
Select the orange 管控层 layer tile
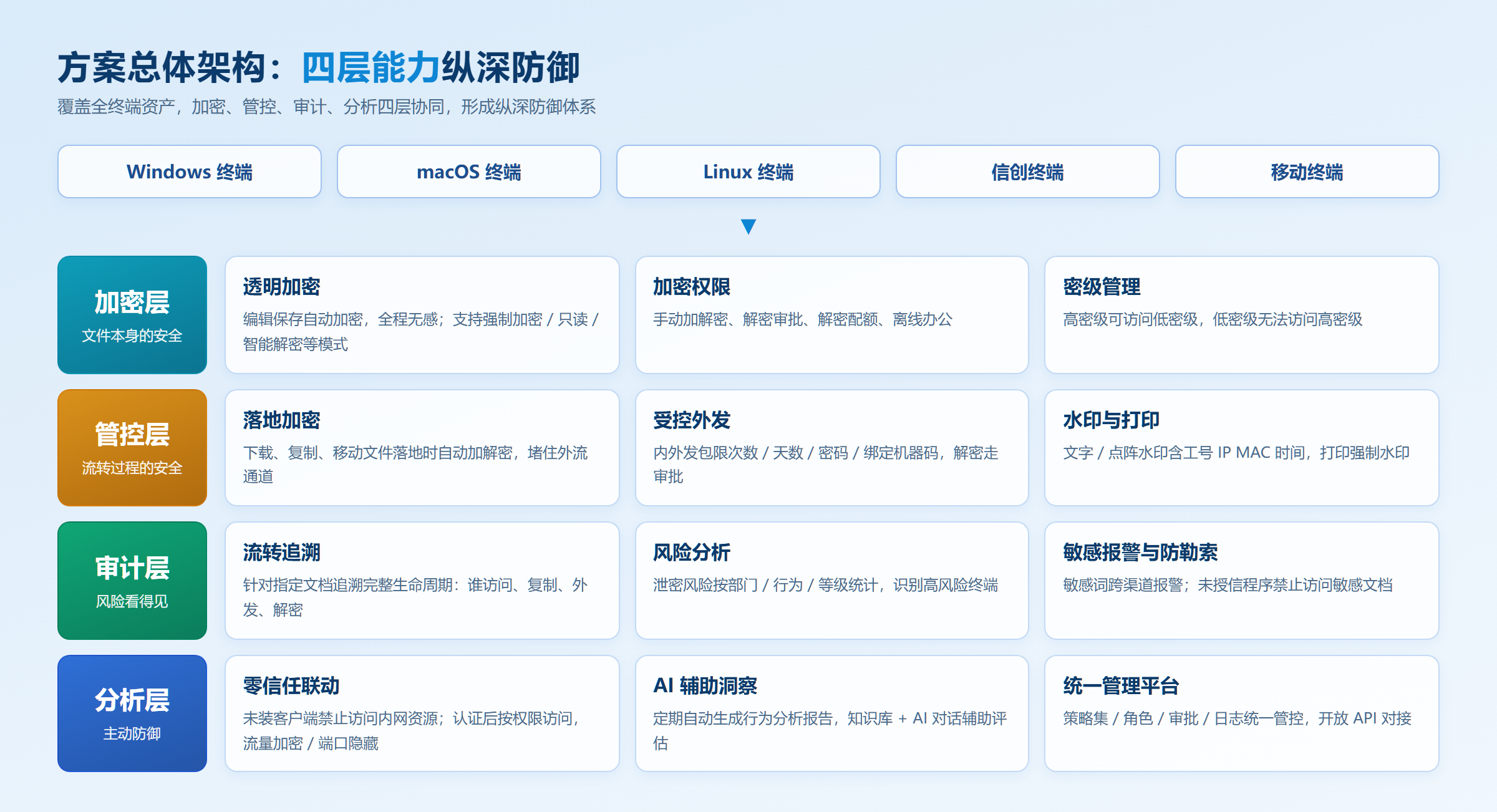[x=132, y=448]
